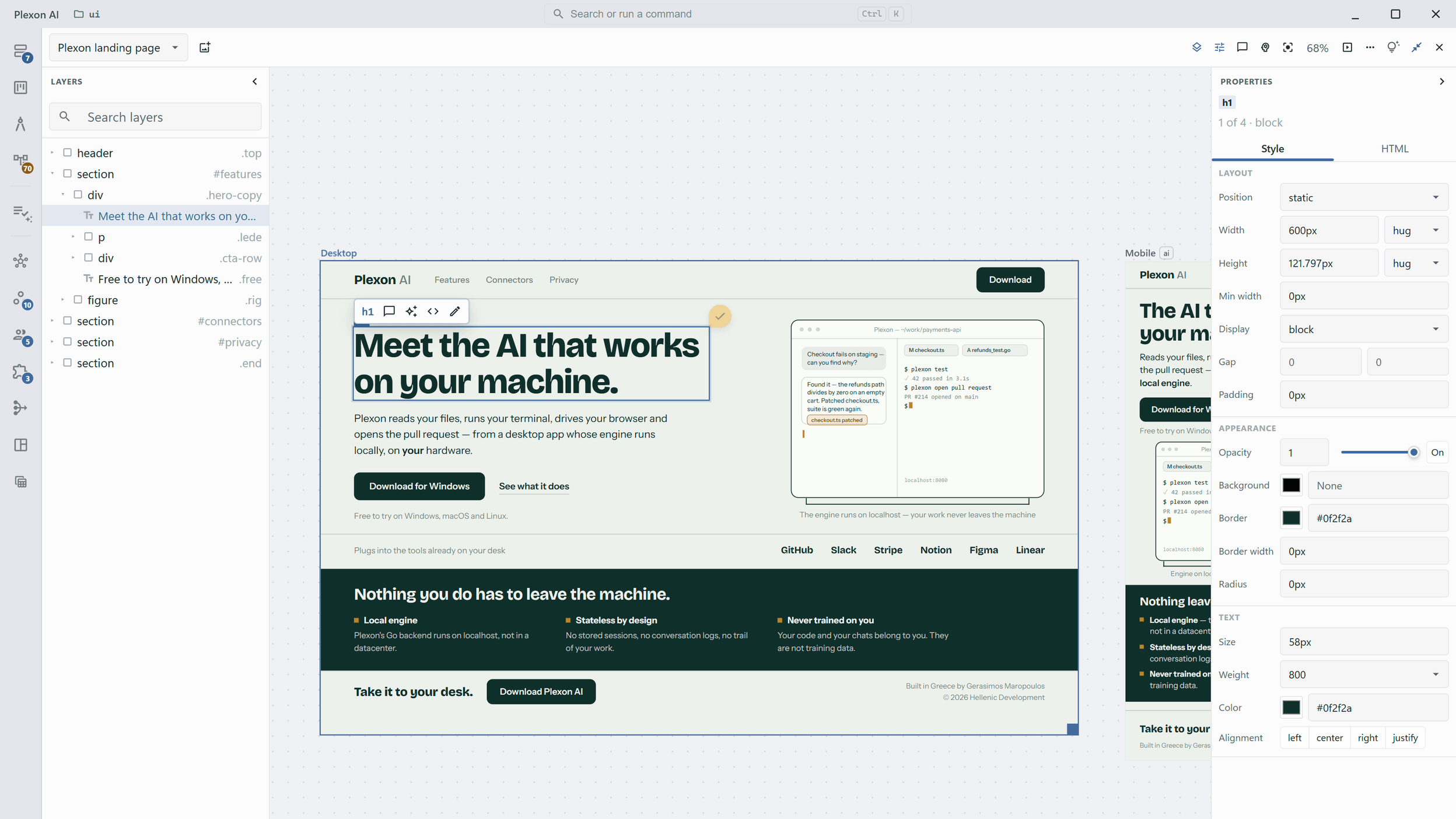Screen dimensions: 1456x819
Task: Open the Display block dropdown
Action: (1364, 329)
